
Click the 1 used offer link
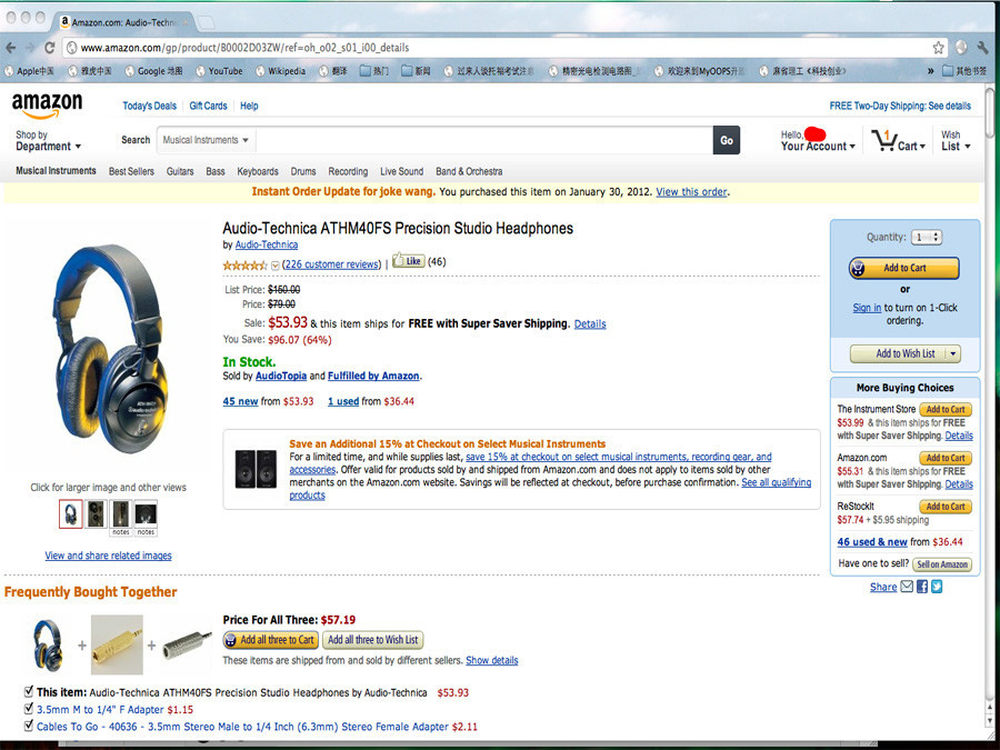pyautogui.click(x=343, y=401)
